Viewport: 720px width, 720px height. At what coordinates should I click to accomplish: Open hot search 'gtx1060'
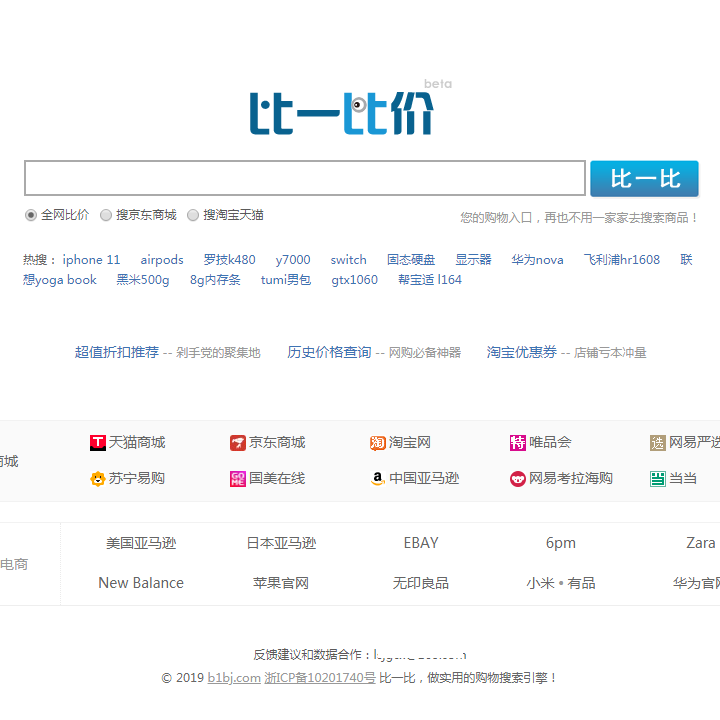point(354,280)
